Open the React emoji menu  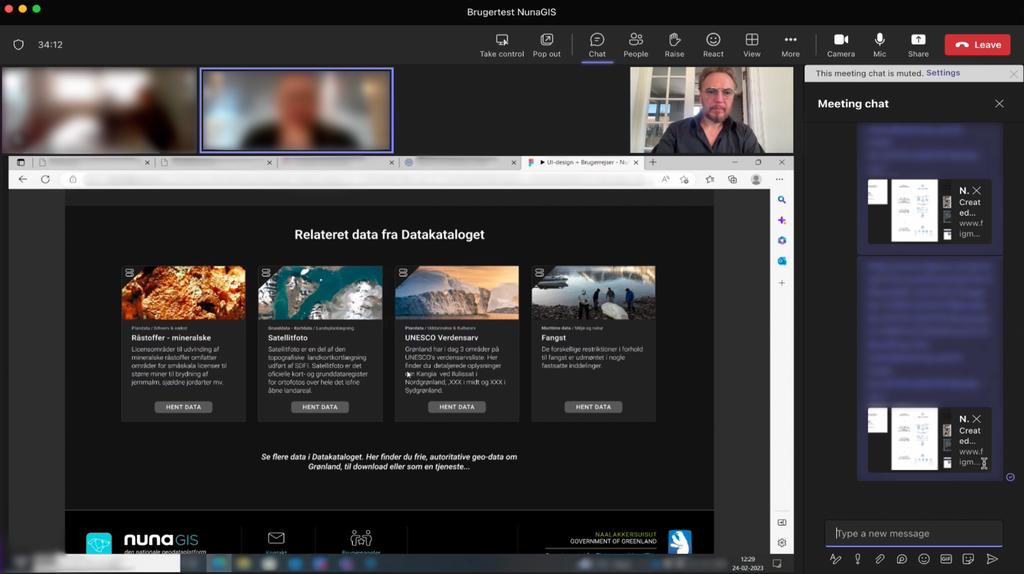coord(713,44)
